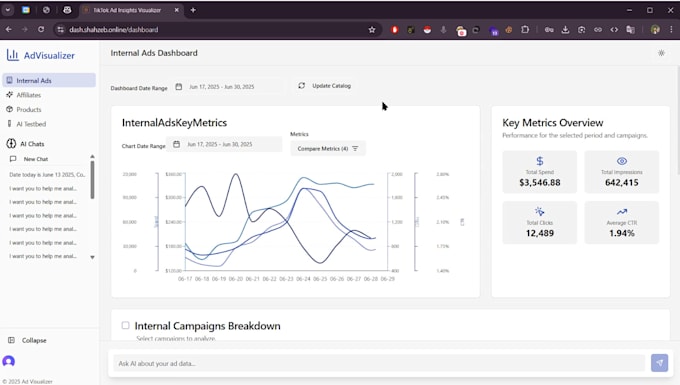Toggle the theme with the sun icon
Screen dimensions: 680x385
point(661,53)
